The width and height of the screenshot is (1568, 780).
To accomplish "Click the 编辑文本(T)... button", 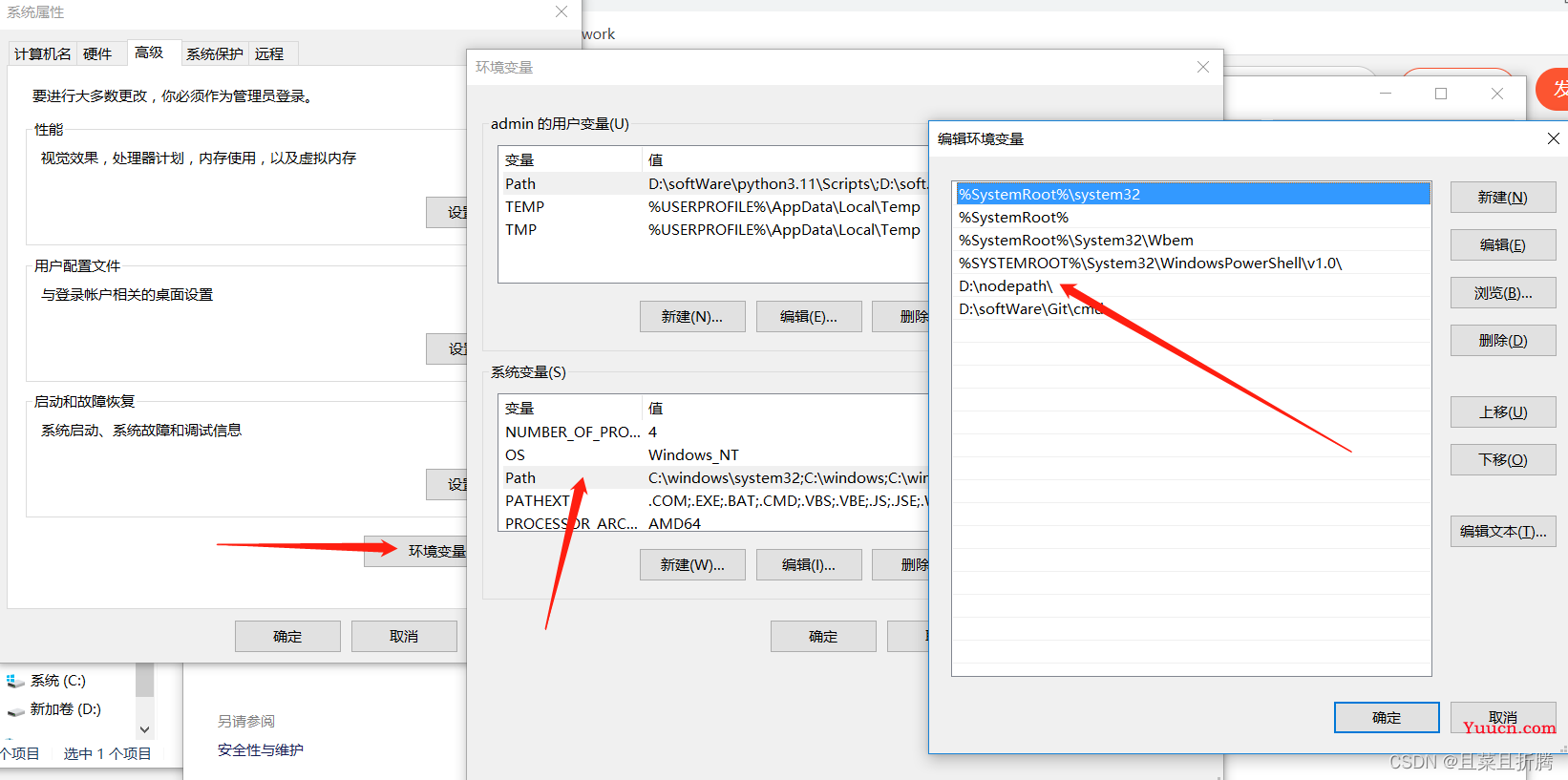I will pyautogui.click(x=1503, y=531).
